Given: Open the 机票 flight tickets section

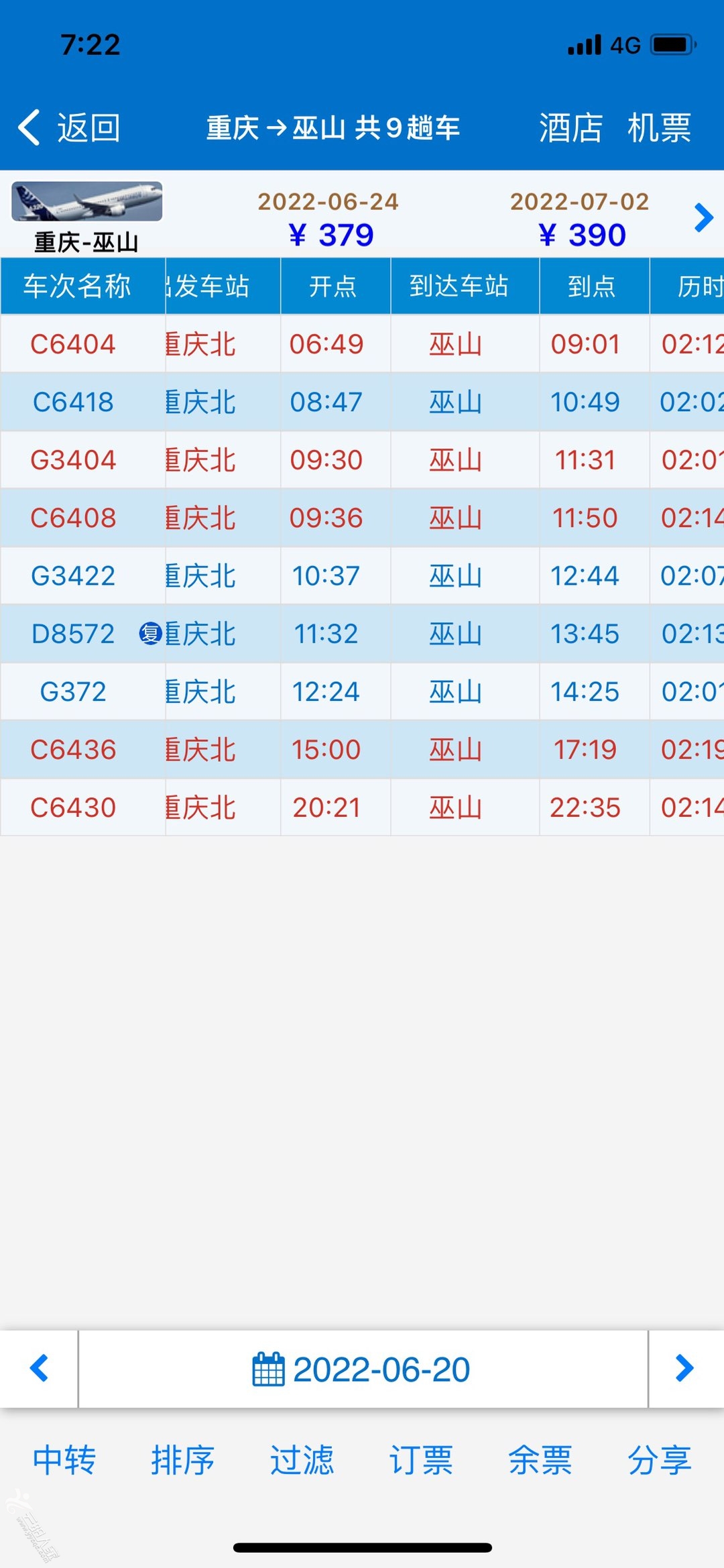Looking at the screenshot, I should (x=659, y=127).
